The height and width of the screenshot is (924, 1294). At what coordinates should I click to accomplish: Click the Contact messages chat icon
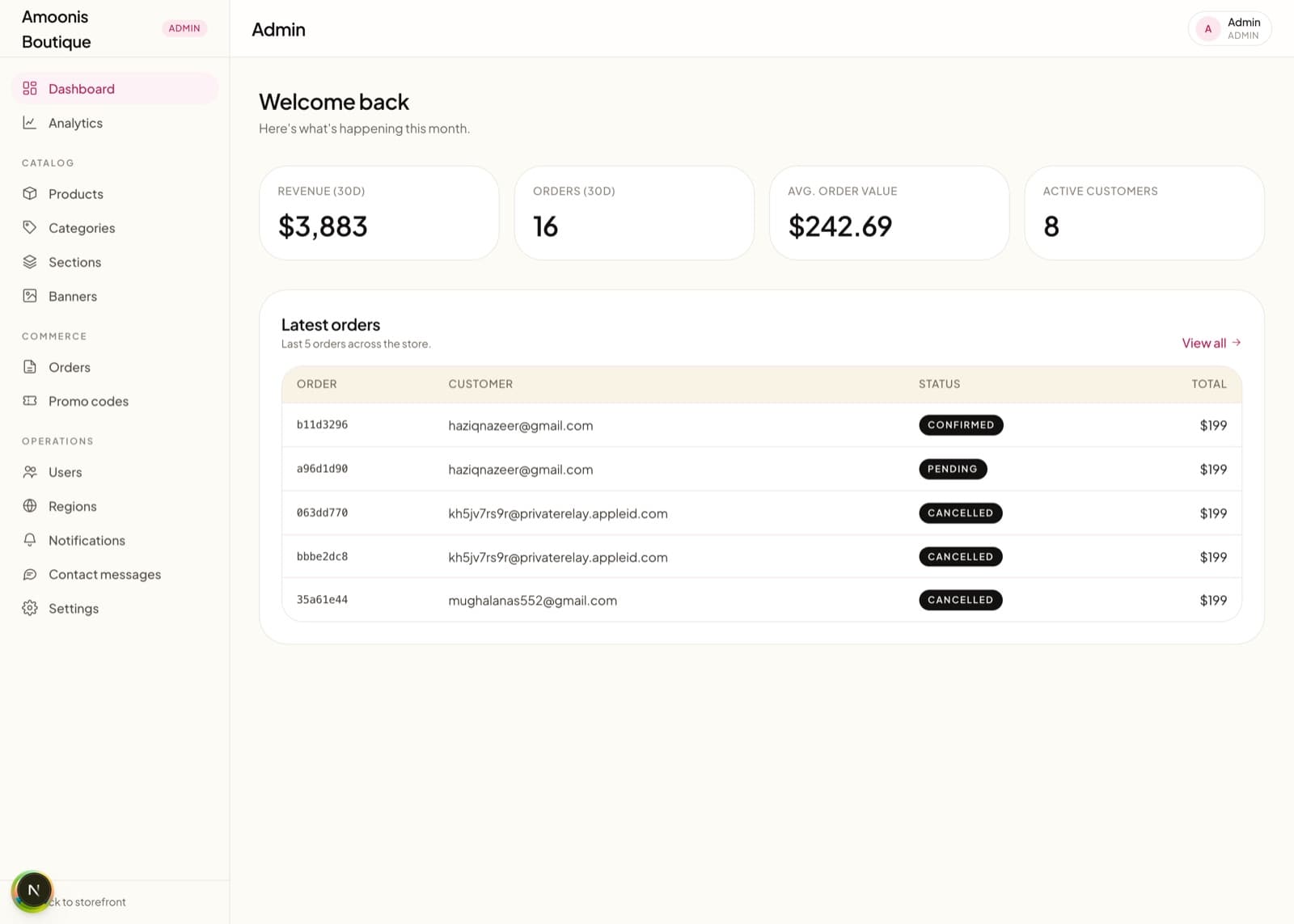(30, 575)
